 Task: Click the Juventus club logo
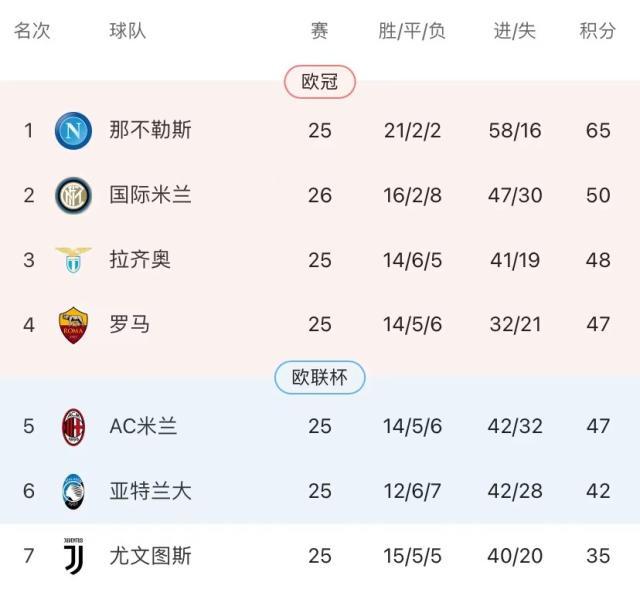click(73, 555)
